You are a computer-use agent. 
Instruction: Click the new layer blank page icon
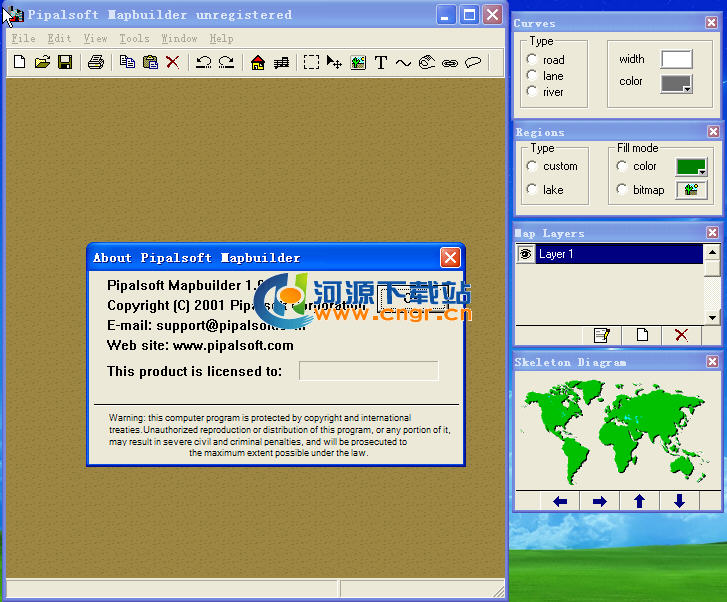point(642,335)
